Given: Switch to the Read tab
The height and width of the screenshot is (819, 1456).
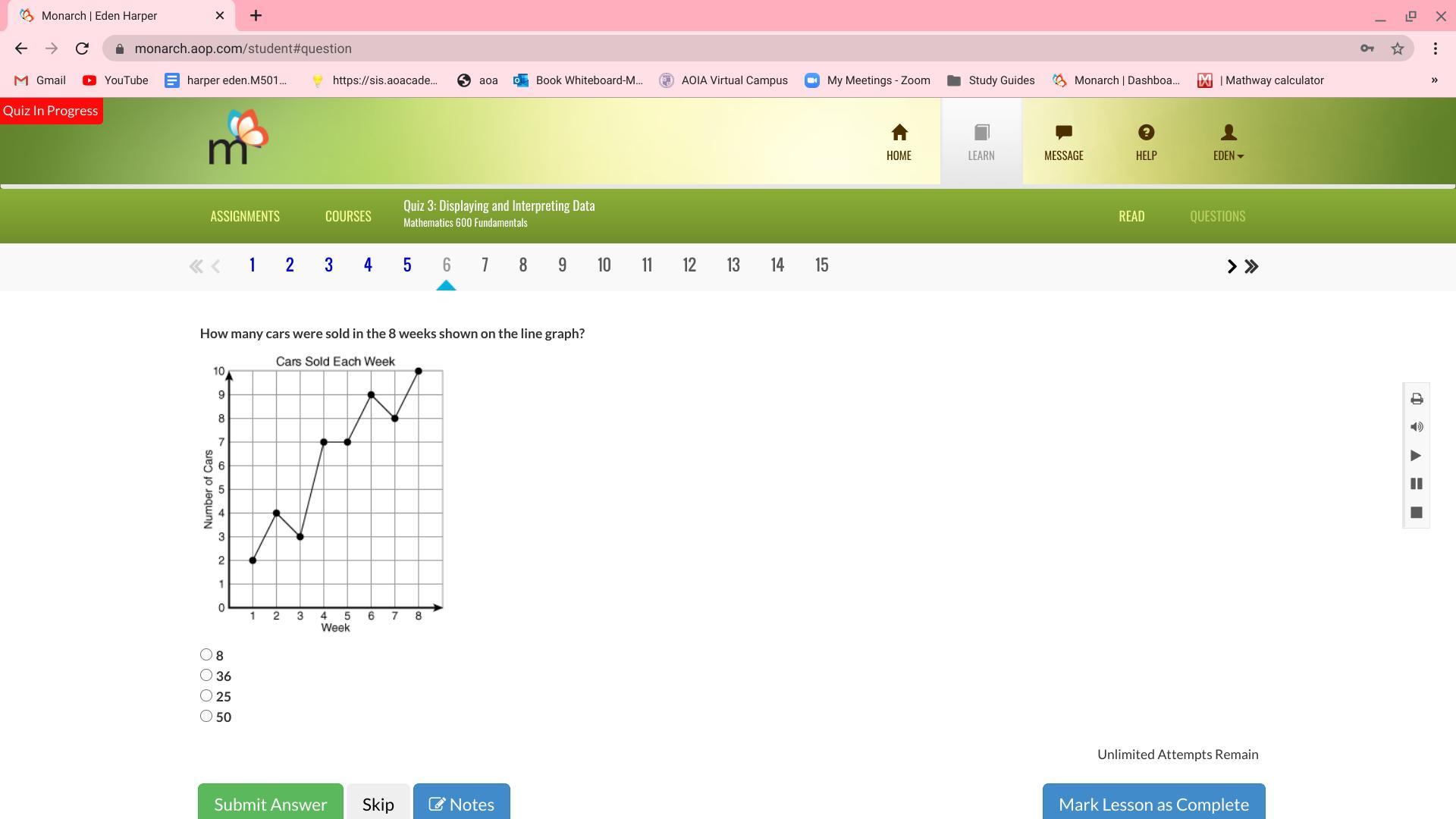Looking at the screenshot, I should coord(1131,216).
